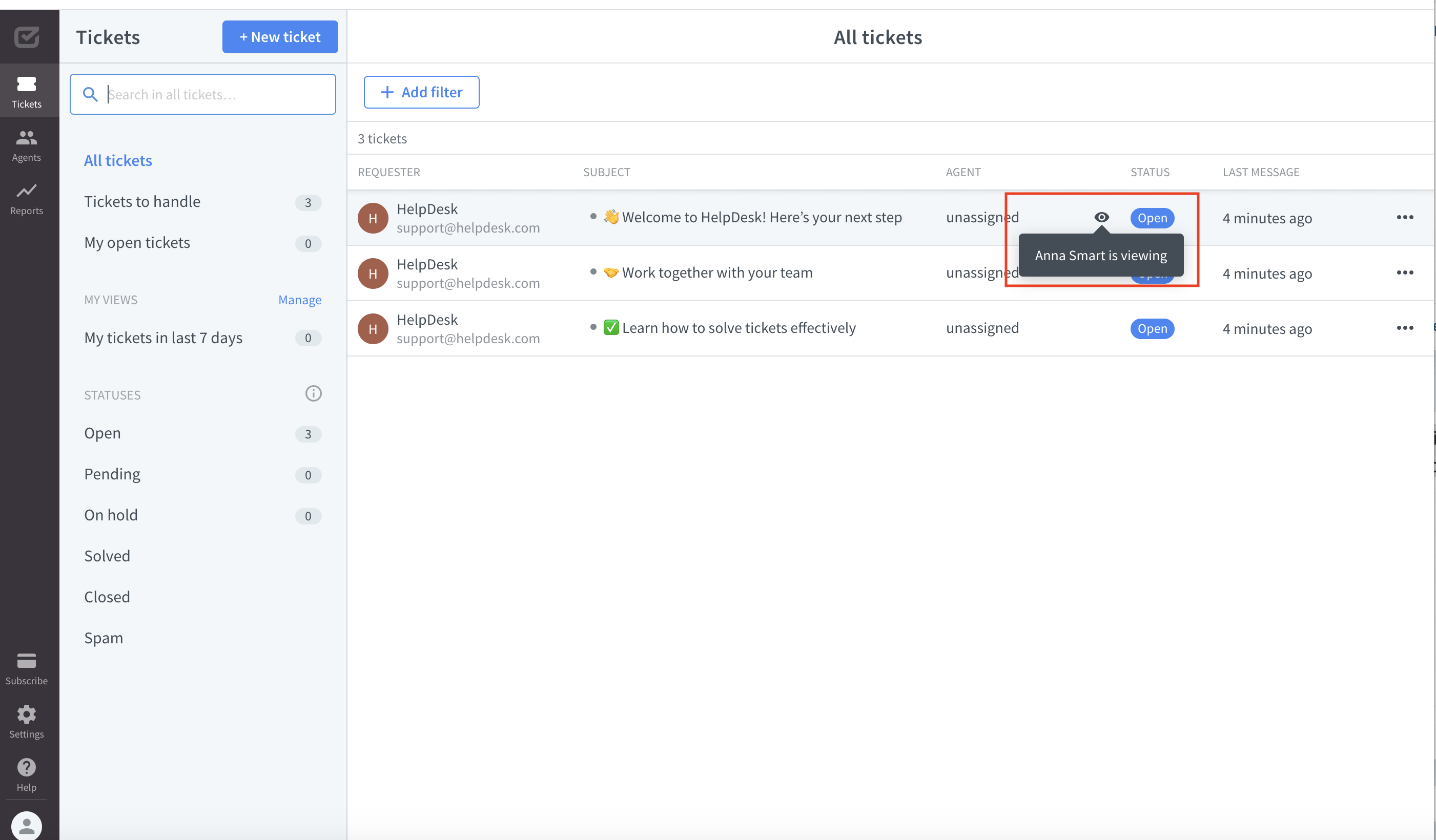1436x840 pixels.
Task: Click the Open status count badge 3
Action: tap(307, 434)
